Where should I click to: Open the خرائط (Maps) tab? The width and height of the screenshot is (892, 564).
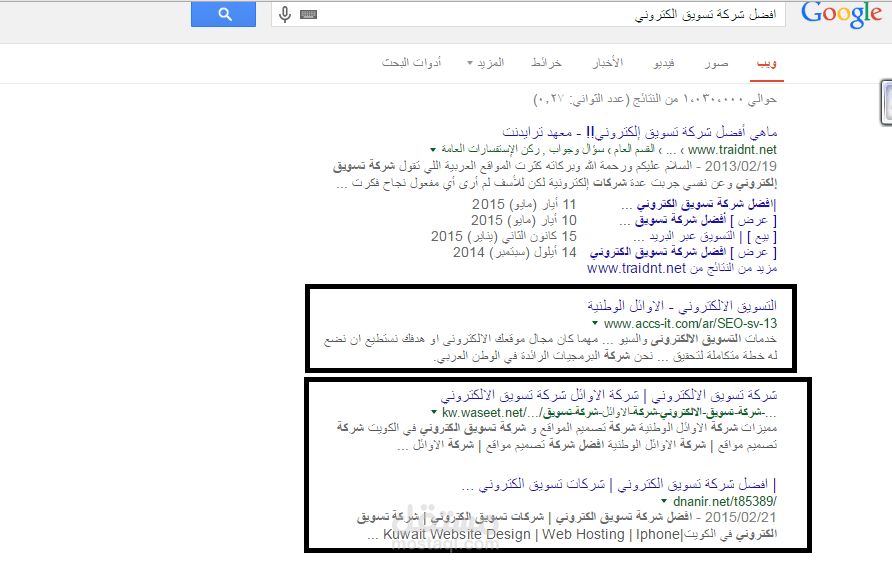click(x=546, y=63)
